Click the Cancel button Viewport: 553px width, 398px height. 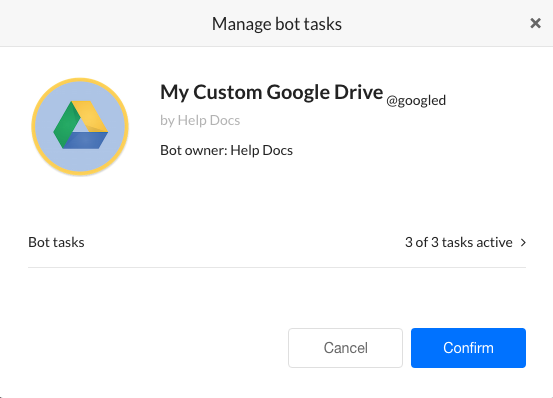tap(345, 348)
